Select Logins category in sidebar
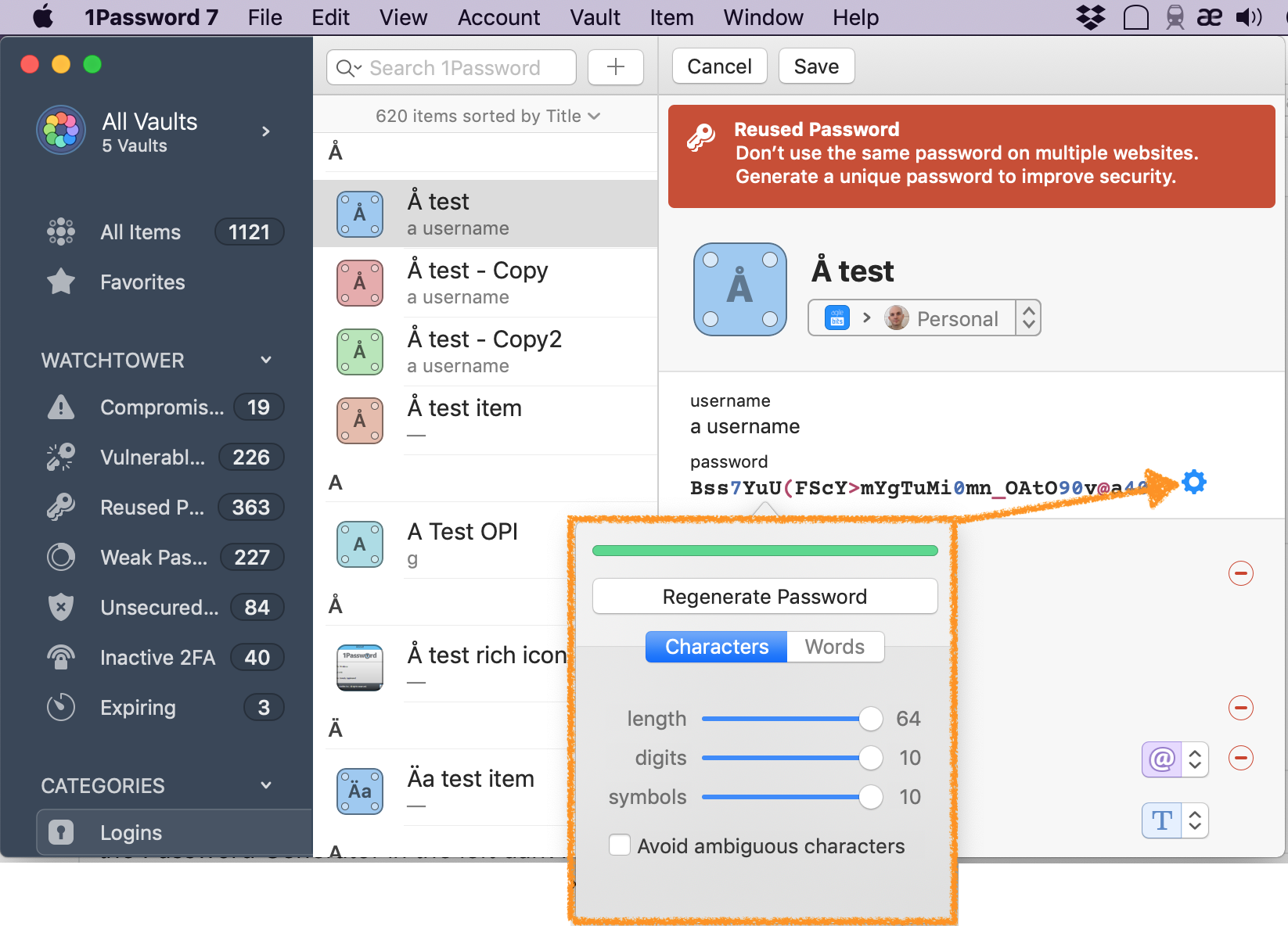The image size is (1288, 926). click(x=174, y=832)
